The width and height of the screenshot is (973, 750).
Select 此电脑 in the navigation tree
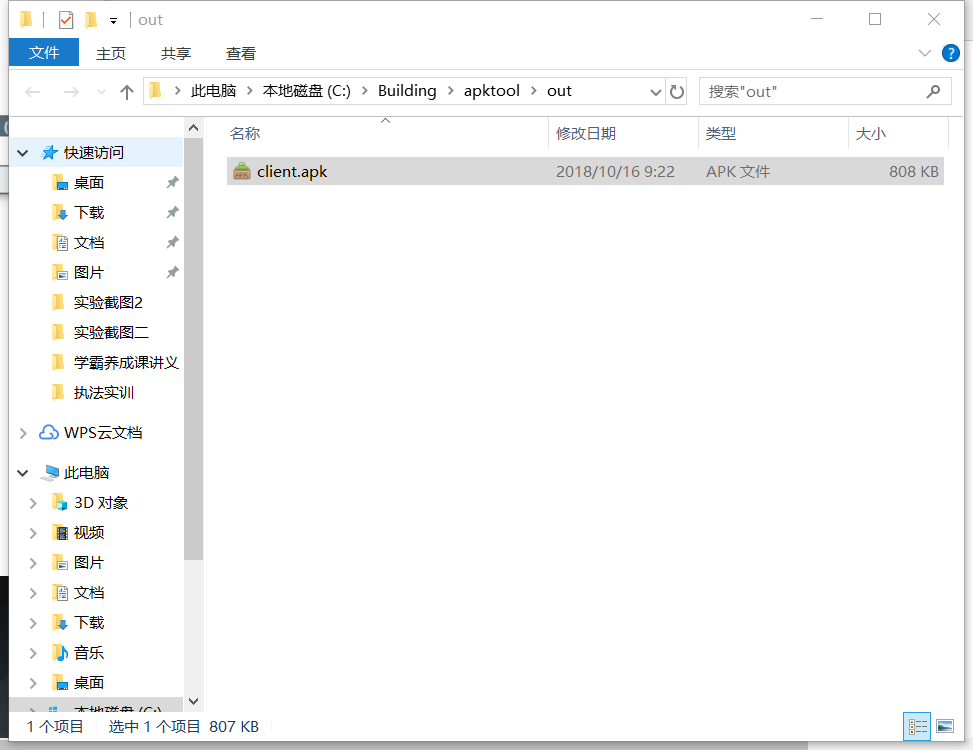pyautogui.click(x=86, y=473)
